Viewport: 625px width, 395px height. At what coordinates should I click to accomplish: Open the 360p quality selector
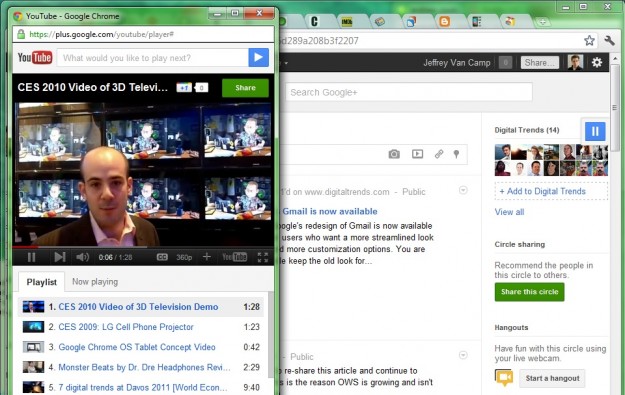click(184, 257)
